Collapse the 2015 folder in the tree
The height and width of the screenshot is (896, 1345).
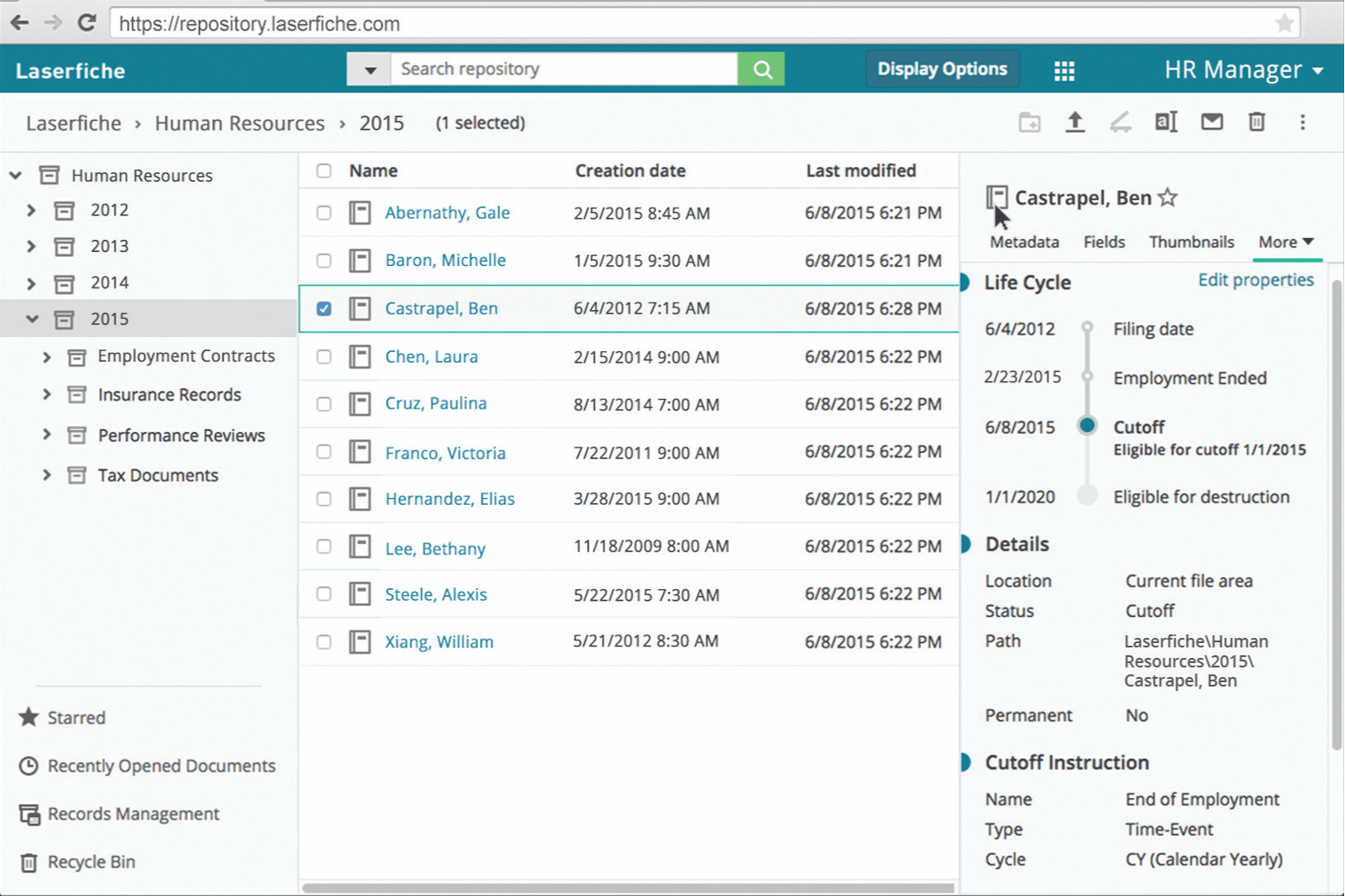pyautogui.click(x=32, y=319)
